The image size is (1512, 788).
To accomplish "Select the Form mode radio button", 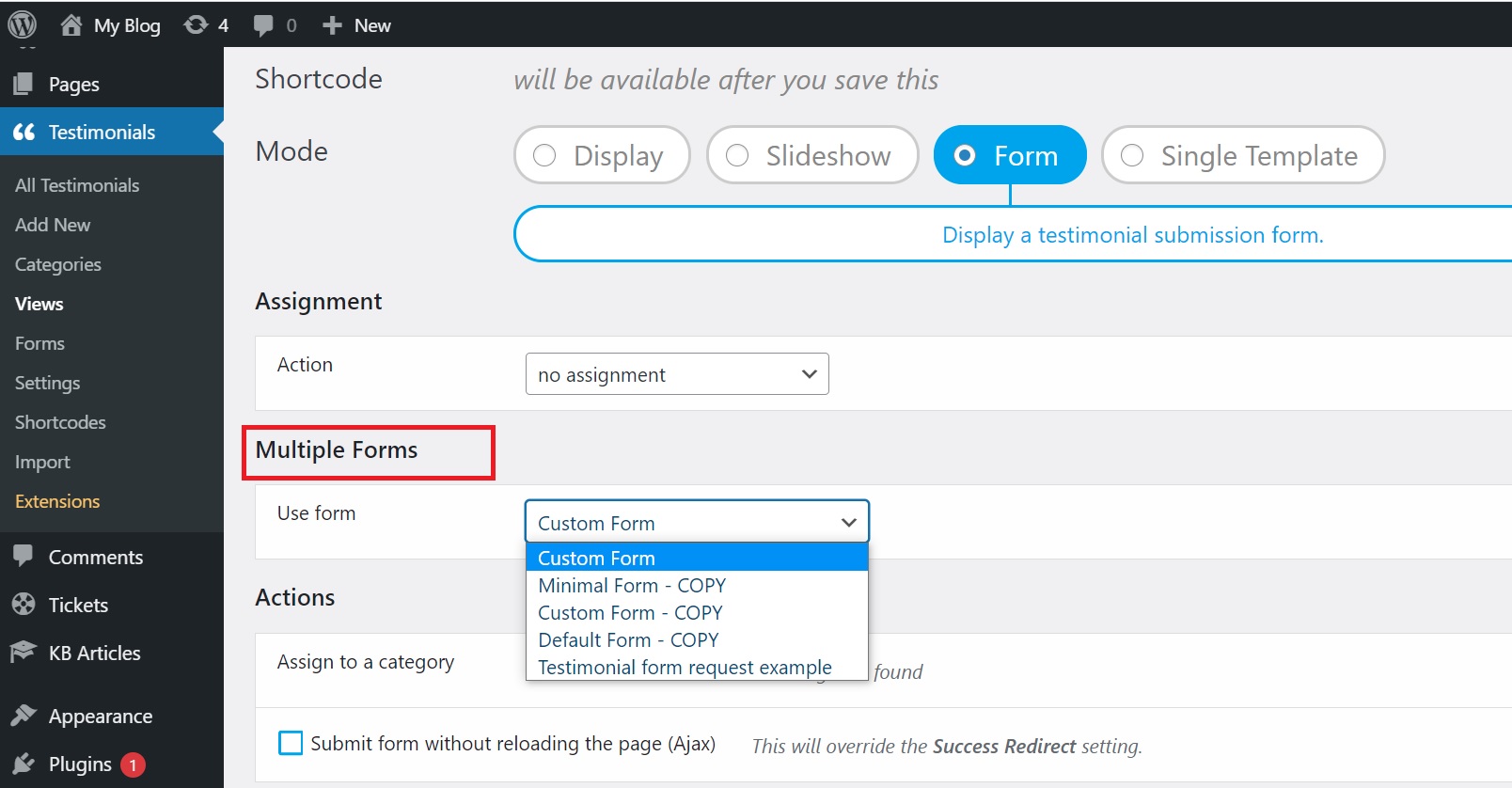I will click(965, 155).
